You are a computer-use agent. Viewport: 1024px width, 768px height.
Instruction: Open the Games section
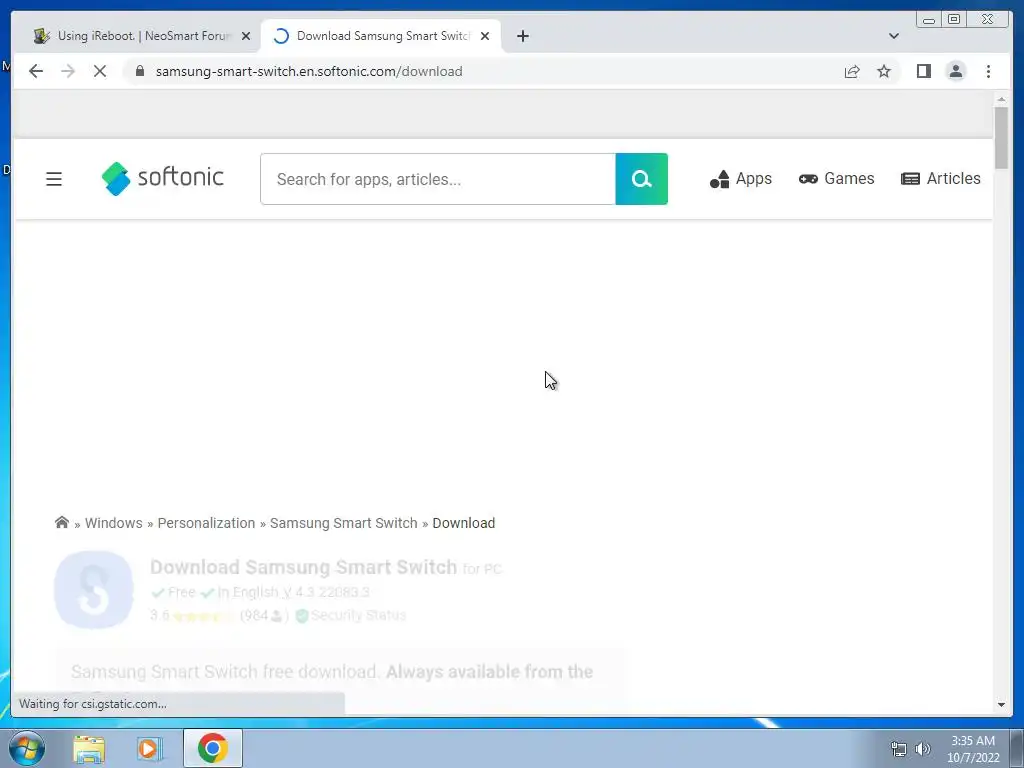tap(836, 178)
